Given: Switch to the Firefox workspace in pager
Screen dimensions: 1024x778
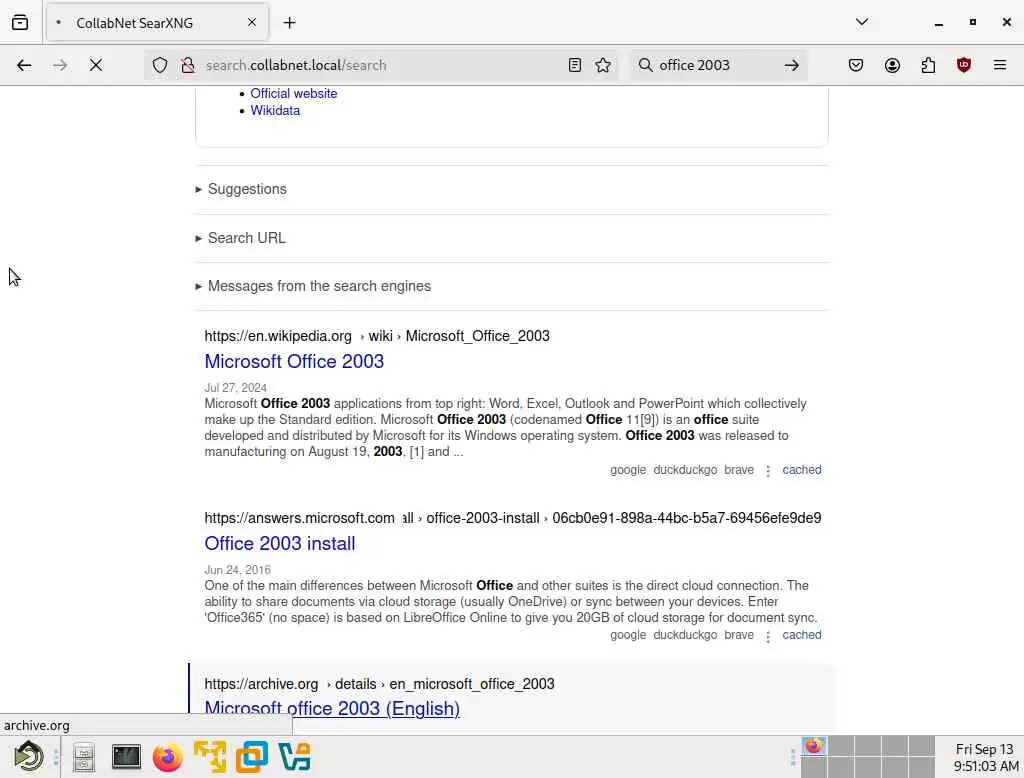Looking at the screenshot, I should (x=814, y=746).
